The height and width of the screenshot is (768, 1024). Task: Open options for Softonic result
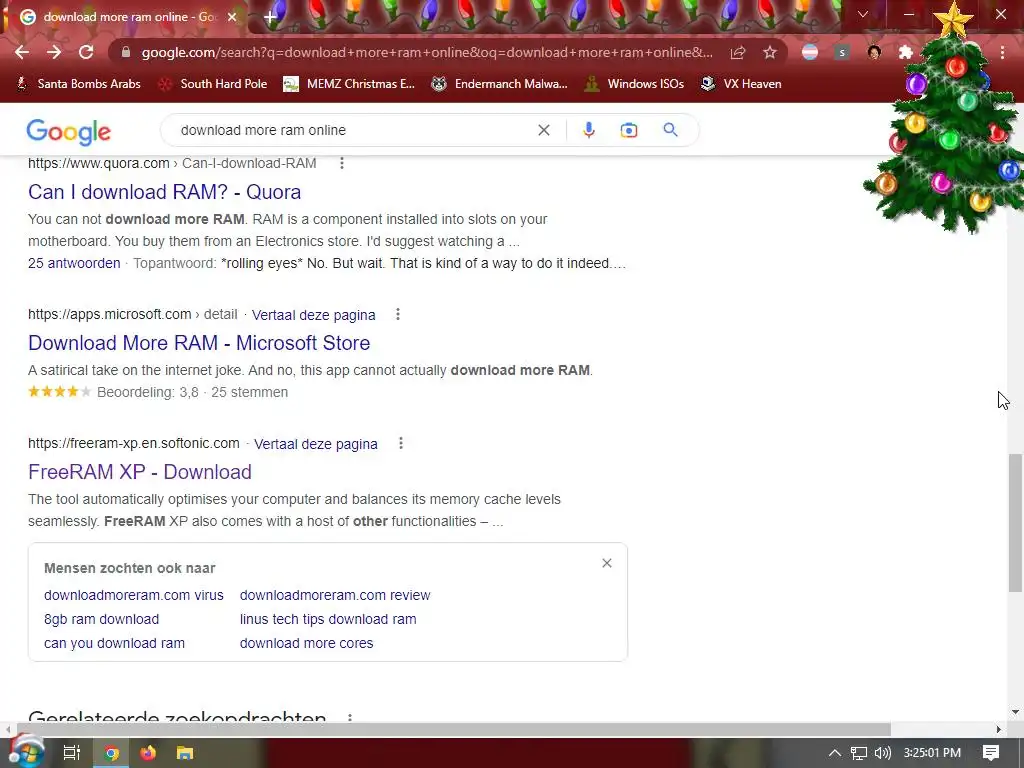tap(401, 443)
